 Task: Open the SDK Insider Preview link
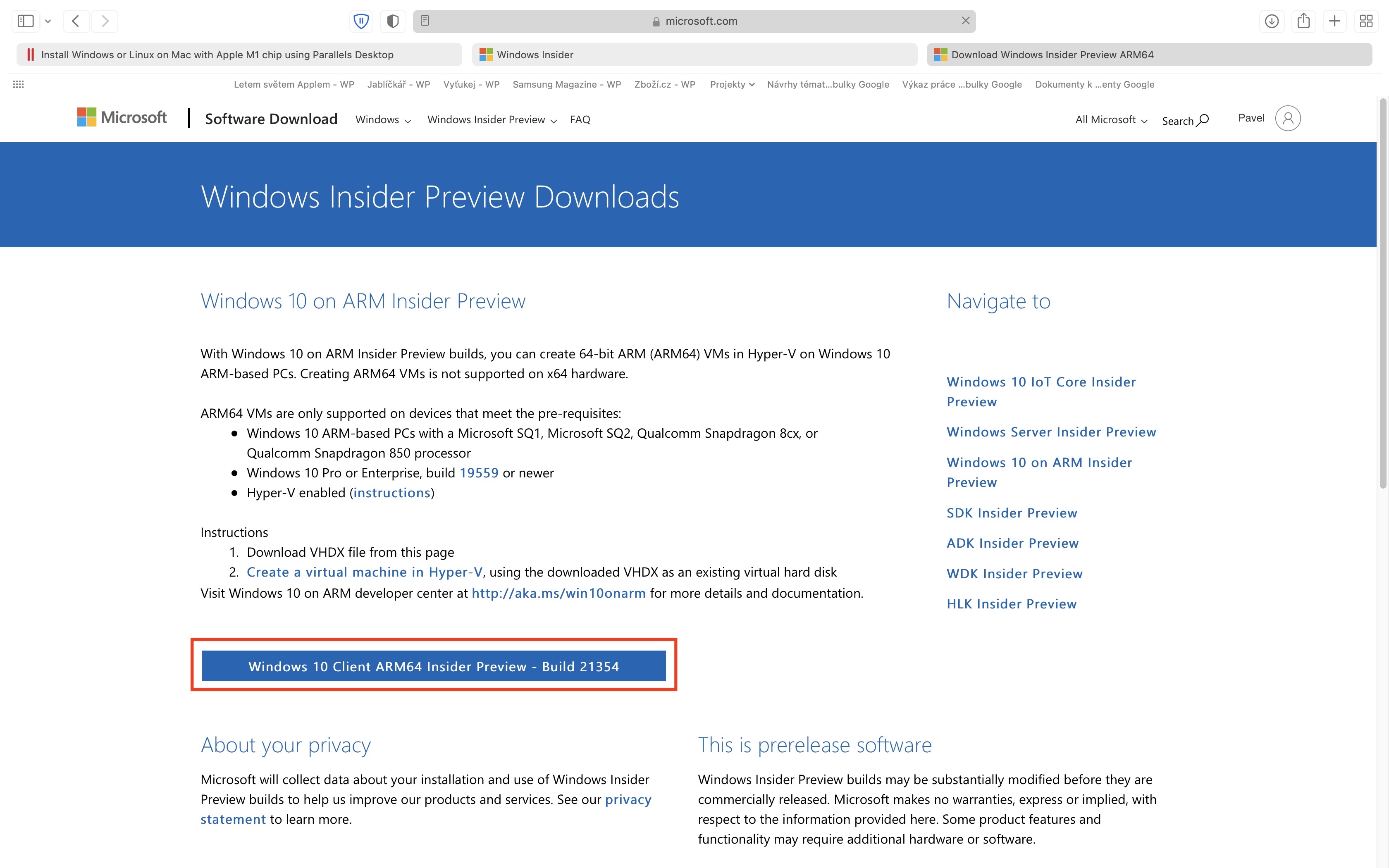[1011, 513]
